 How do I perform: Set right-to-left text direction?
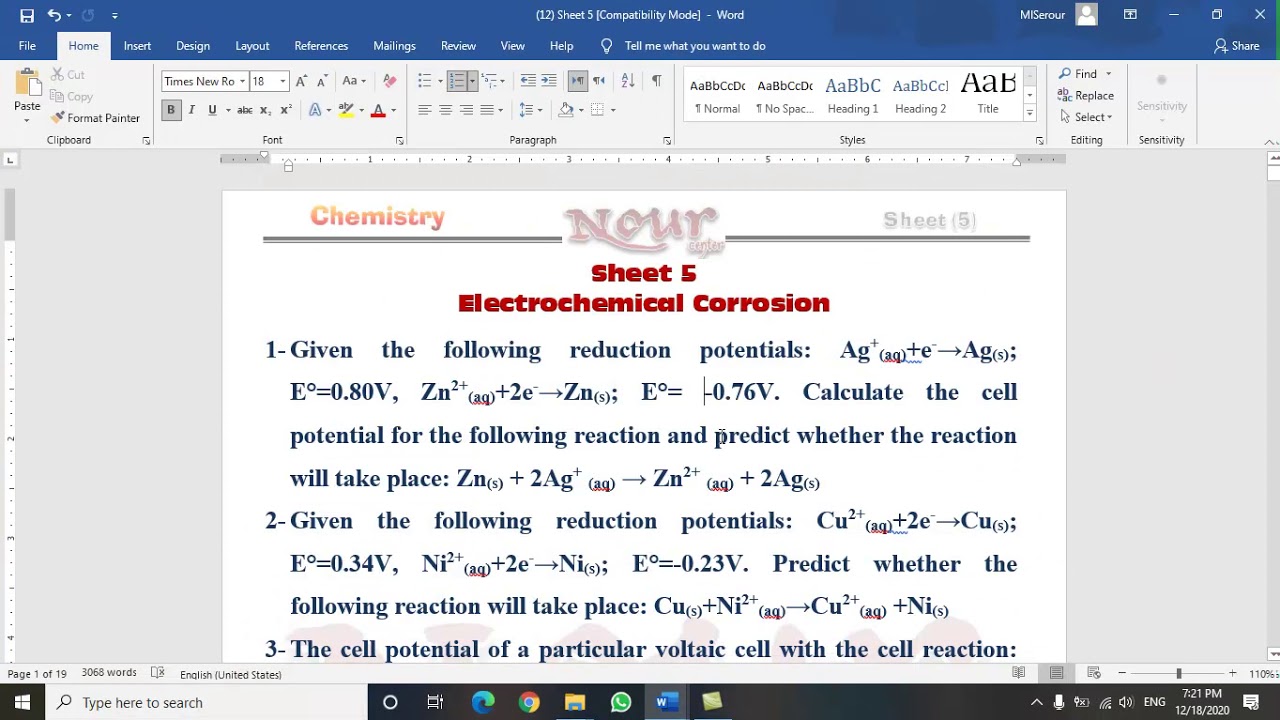tap(598, 81)
